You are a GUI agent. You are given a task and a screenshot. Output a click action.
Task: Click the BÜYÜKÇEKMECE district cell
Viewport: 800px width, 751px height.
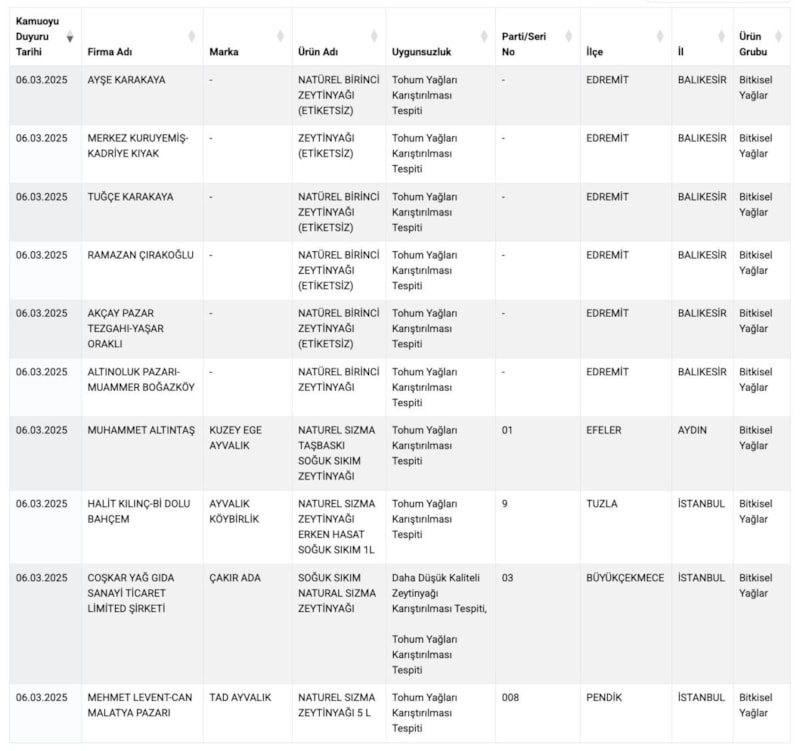coord(624,578)
